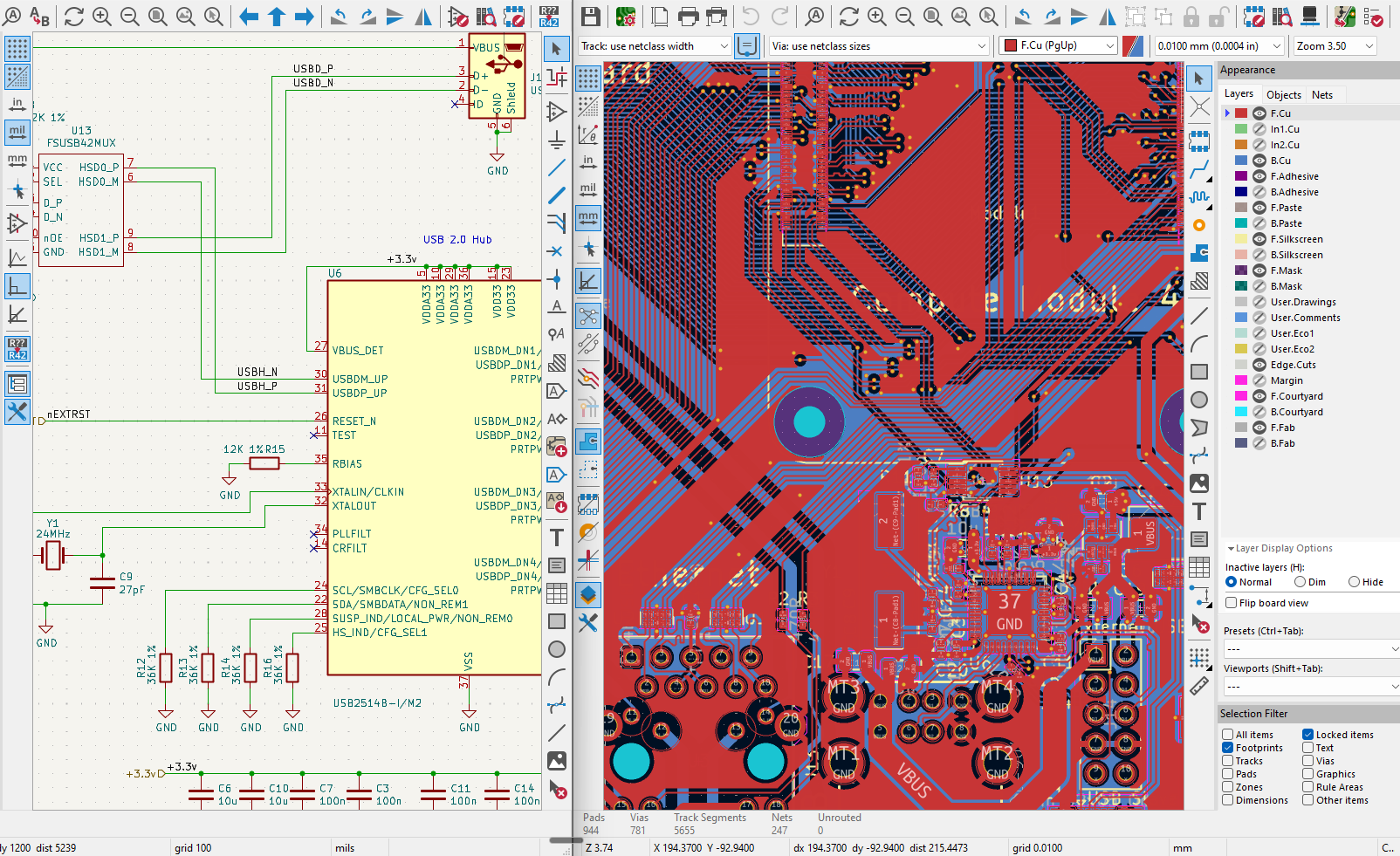The image size is (1400, 856).
Task: Plot the board with the plotter icon
Action: (x=716, y=17)
